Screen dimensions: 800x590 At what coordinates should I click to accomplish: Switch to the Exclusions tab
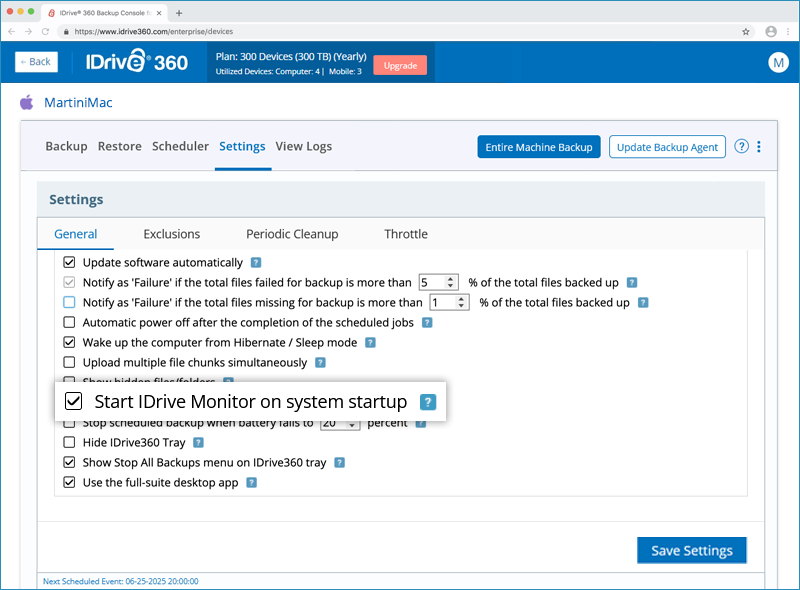pos(171,234)
